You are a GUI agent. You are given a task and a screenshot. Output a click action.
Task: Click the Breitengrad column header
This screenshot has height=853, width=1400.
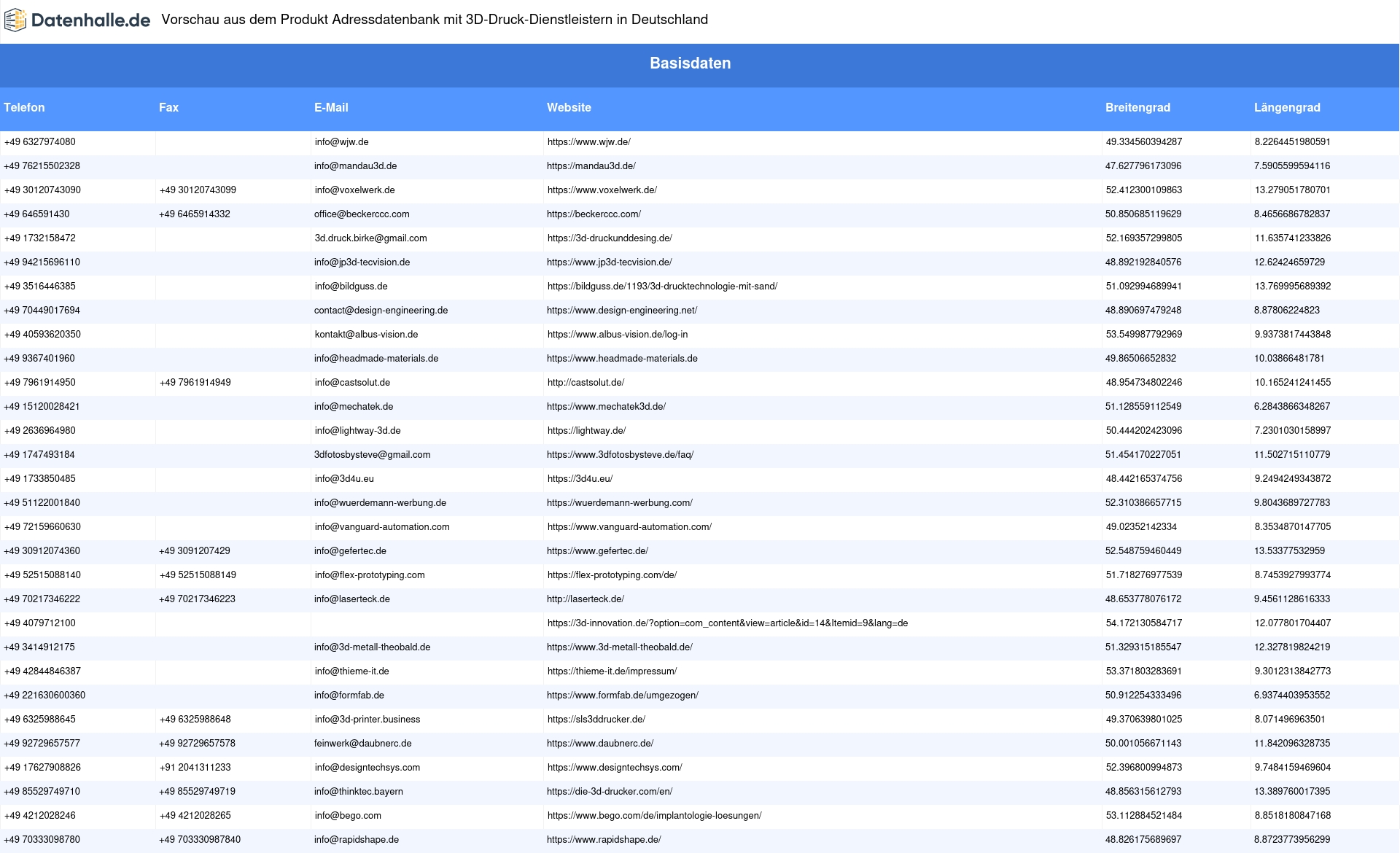[1137, 107]
